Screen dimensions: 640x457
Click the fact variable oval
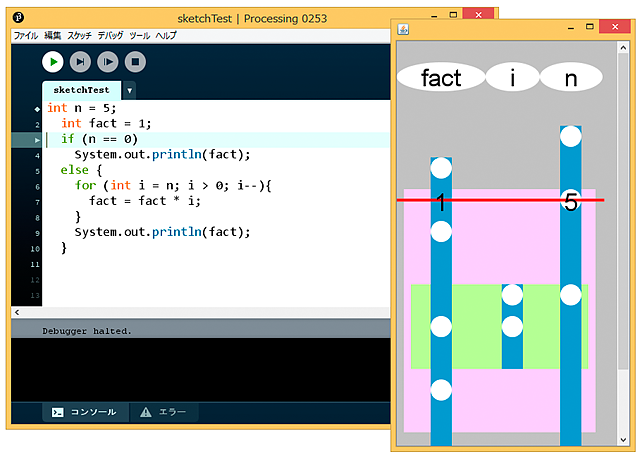click(441, 77)
